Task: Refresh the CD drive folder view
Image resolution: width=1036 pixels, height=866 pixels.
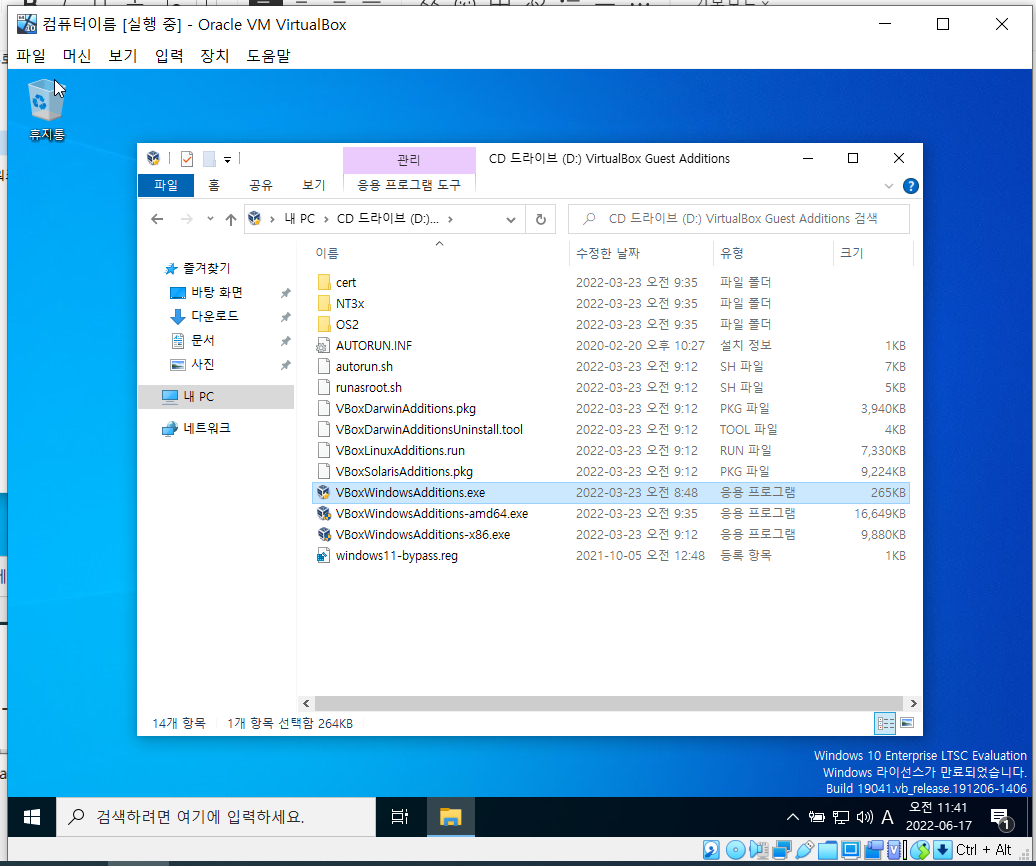Action: point(540,219)
